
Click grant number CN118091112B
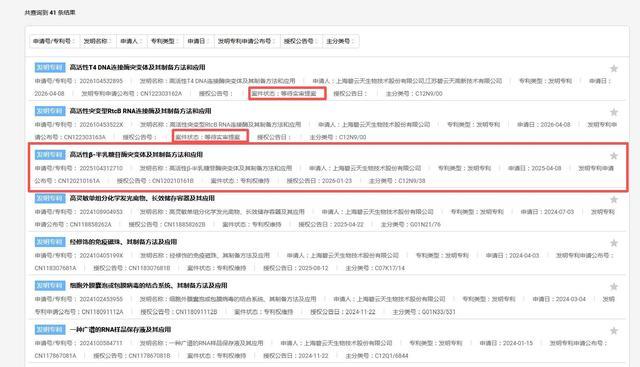[x=196, y=312]
